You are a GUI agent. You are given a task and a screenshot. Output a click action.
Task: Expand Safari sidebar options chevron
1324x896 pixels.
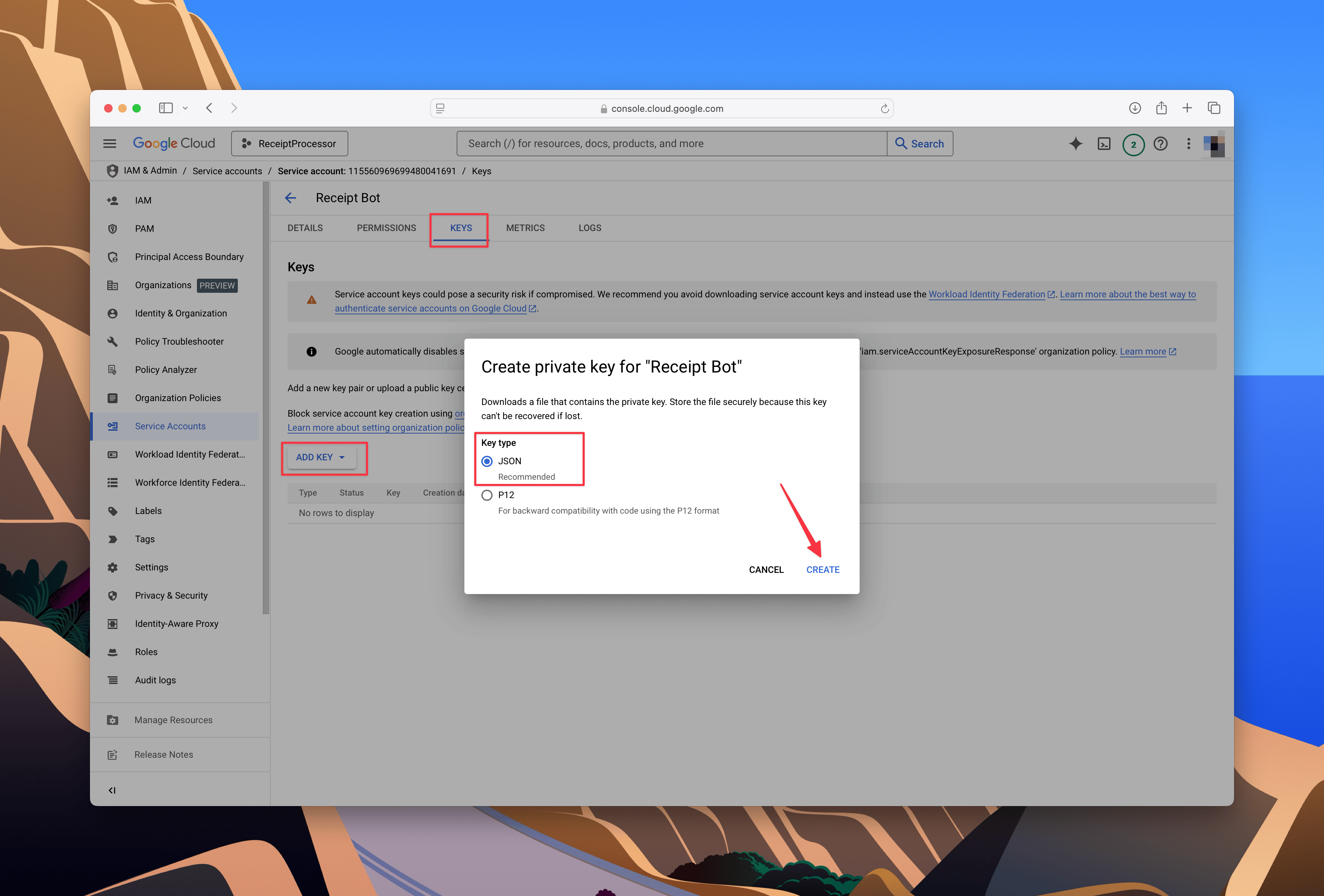click(x=185, y=108)
